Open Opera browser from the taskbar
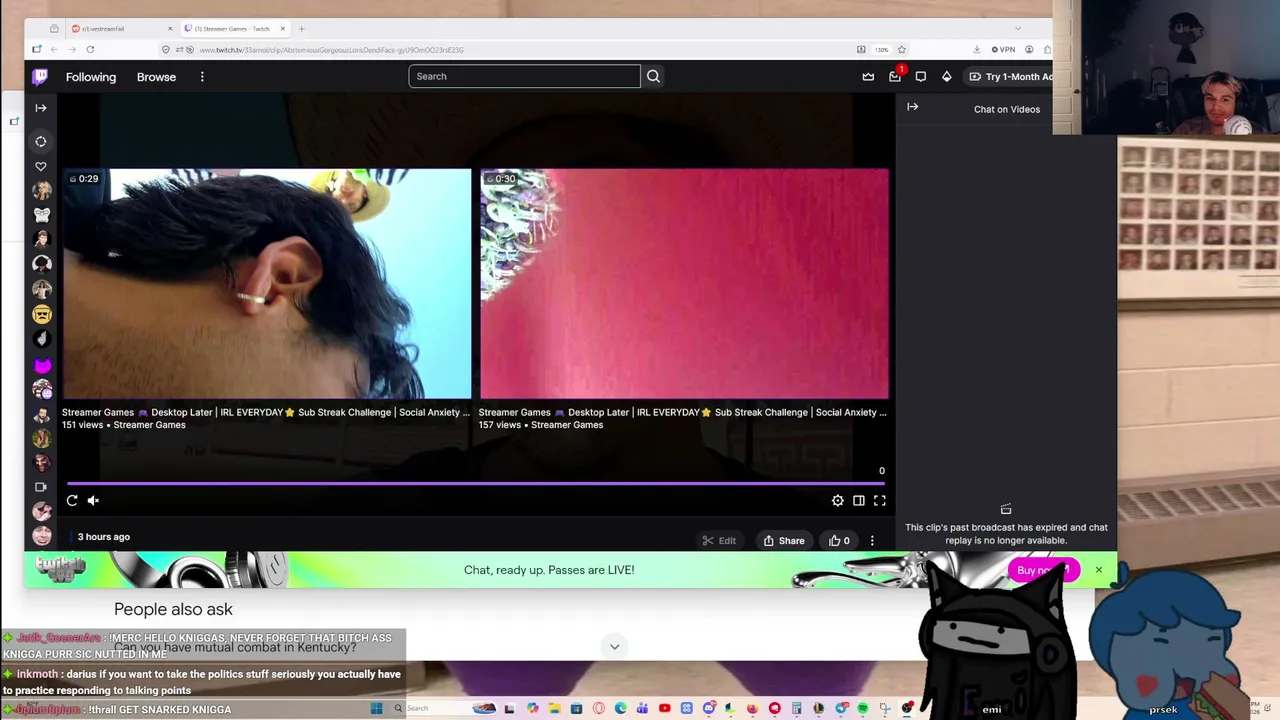This screenshot has height=720, width=1280. point(598,709)
